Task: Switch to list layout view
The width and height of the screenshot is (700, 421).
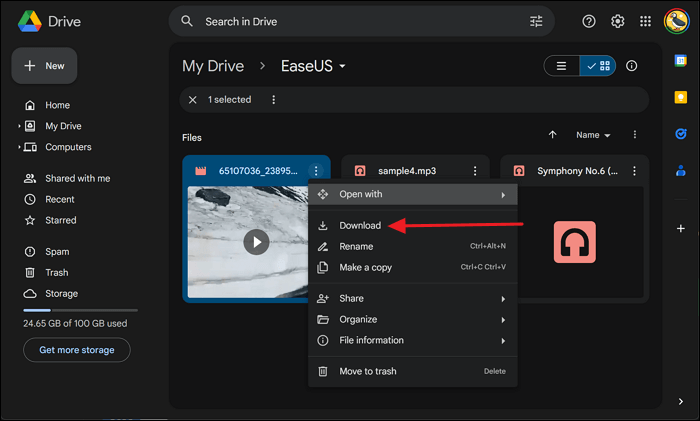Action: click(x=561, y=66)
